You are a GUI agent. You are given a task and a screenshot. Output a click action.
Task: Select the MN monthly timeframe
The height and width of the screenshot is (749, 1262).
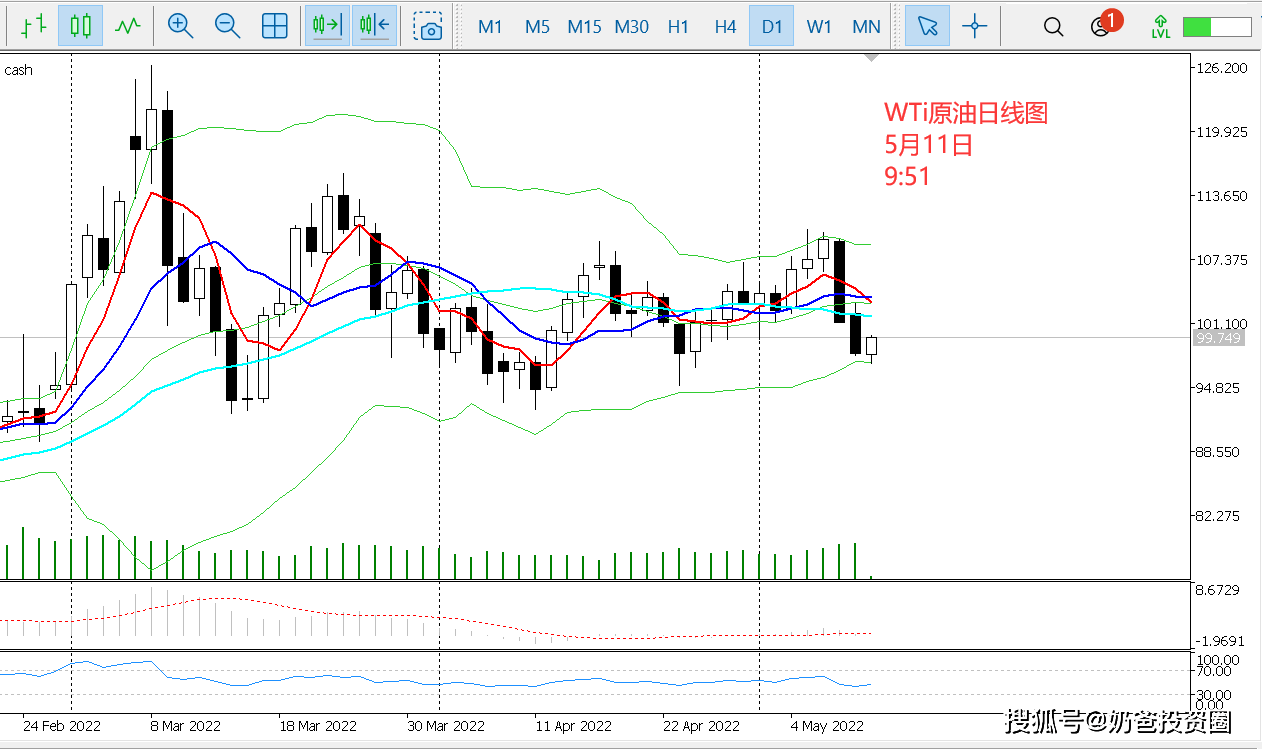tap(866, 26)
